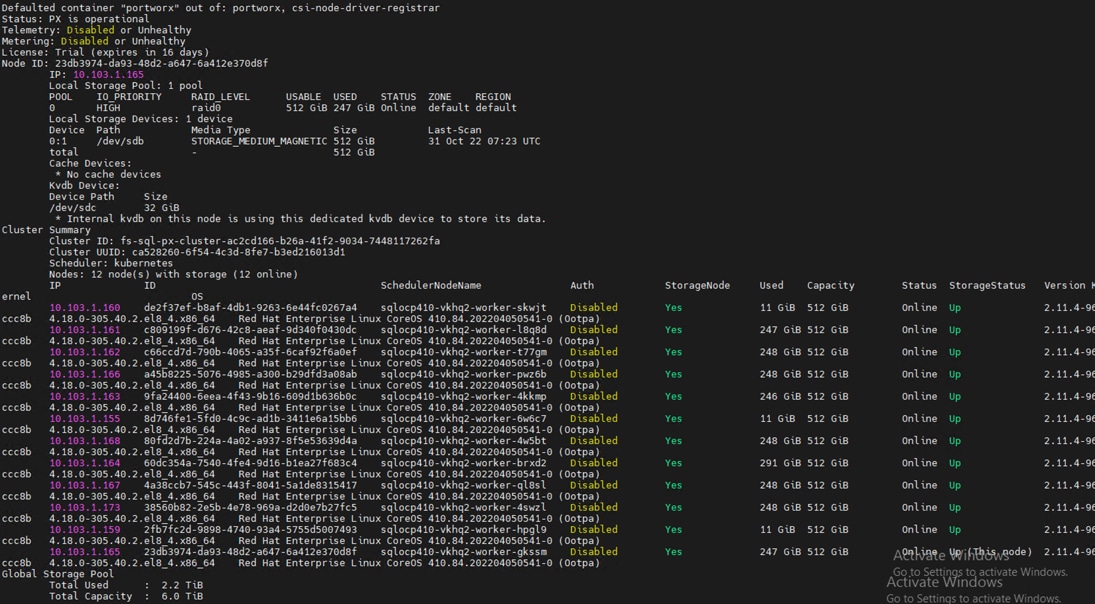This screenshot has height=604, width=1095.
Task: Click the raid0 RAID level value
Action: [206, 108]
